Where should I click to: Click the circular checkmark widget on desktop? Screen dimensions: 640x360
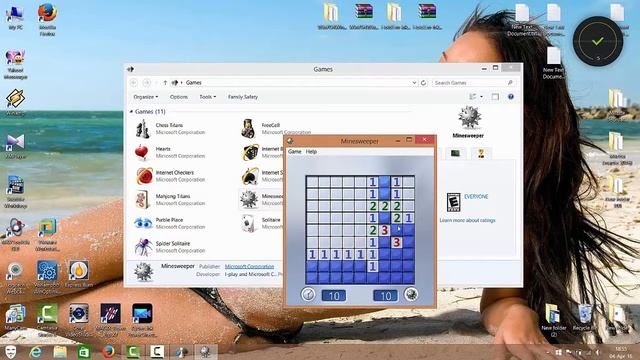coord(598,41)
